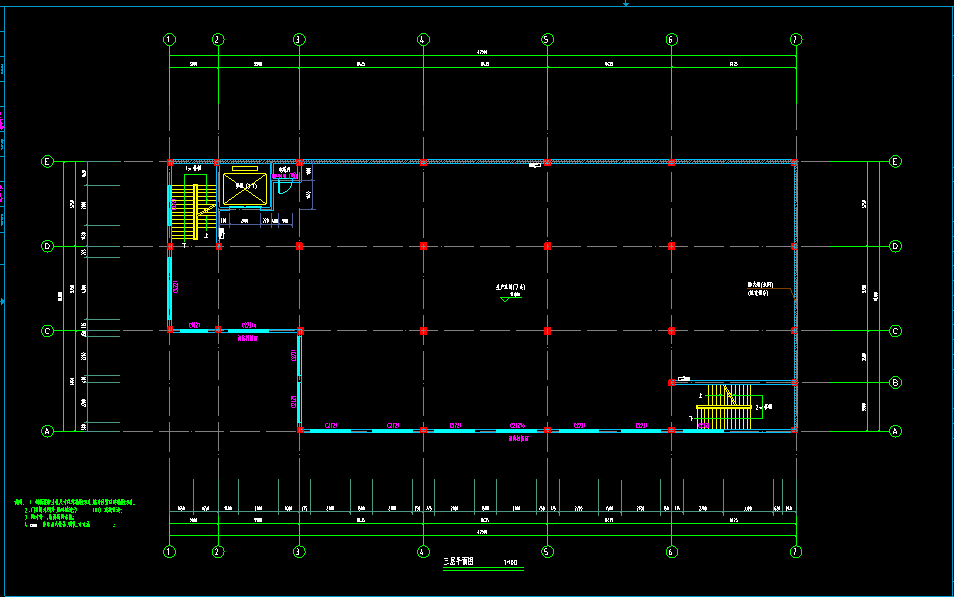954x597 pixels.
Task: Click right-side axis bubble D
Action: pyautogui.click(x=895, y=246)
